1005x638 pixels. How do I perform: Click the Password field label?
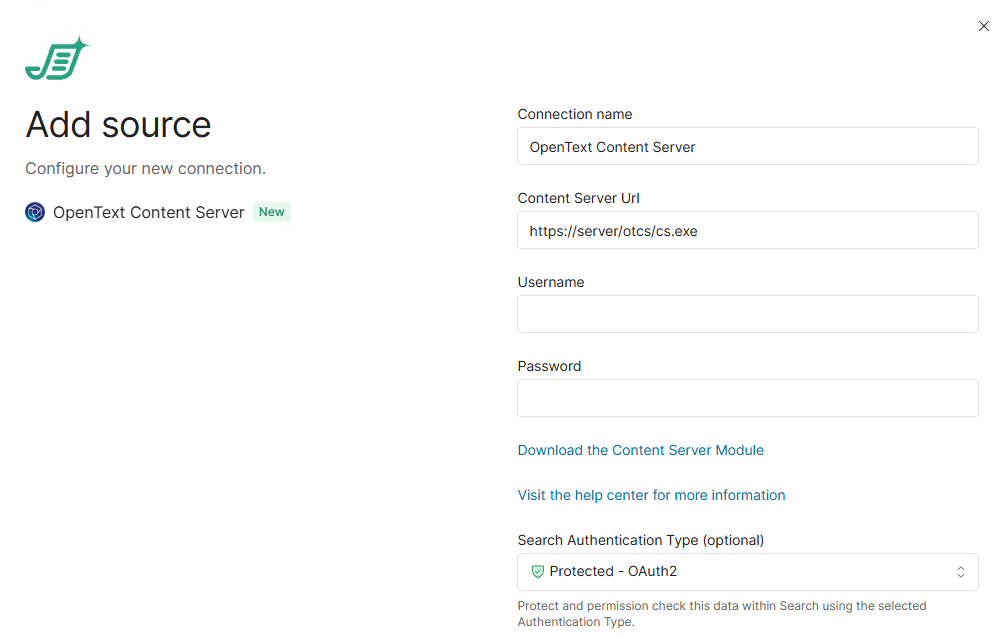[x=549, y=366]
